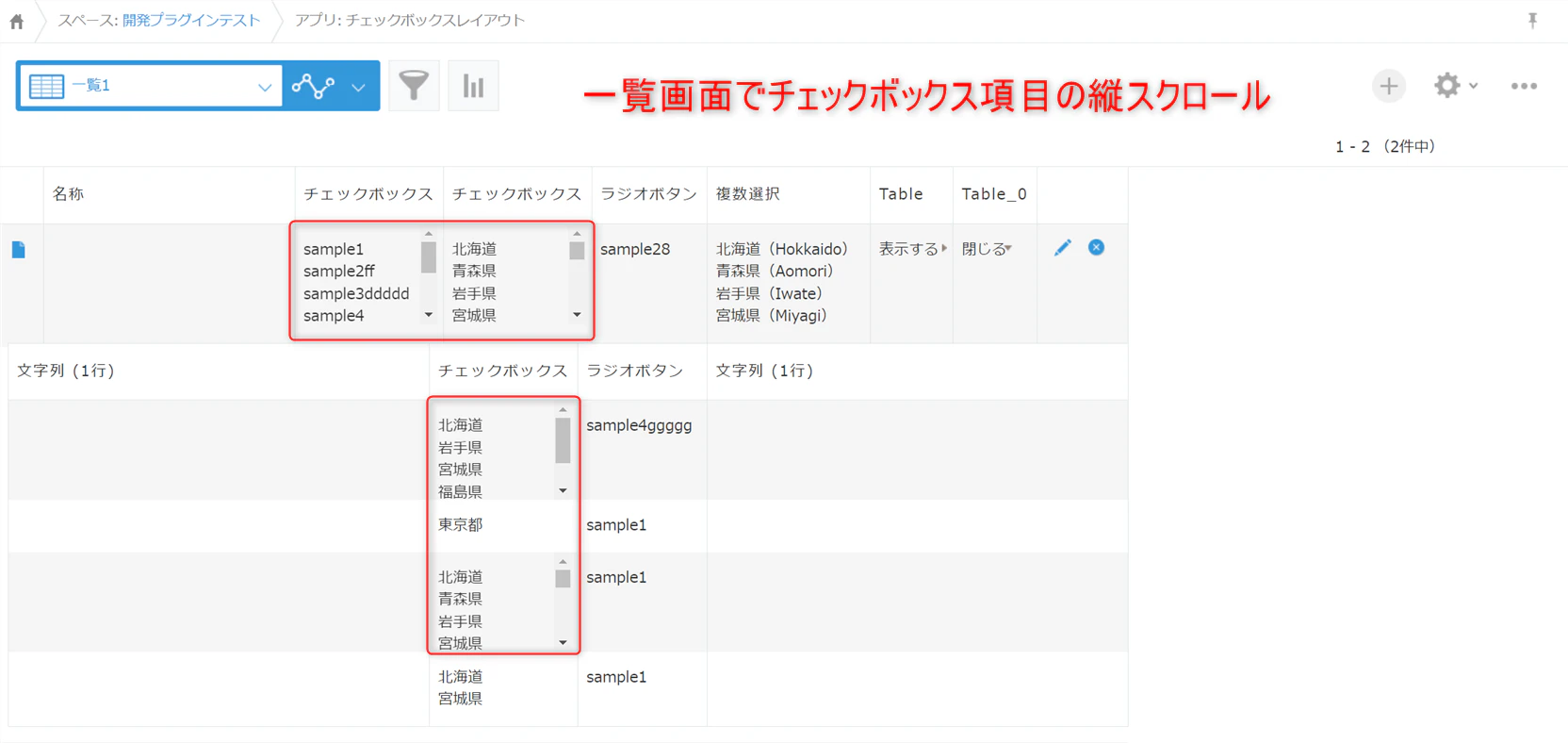
Task: Click the Table_0 column header
Action: pyautogui.click(x=994, y=194)
